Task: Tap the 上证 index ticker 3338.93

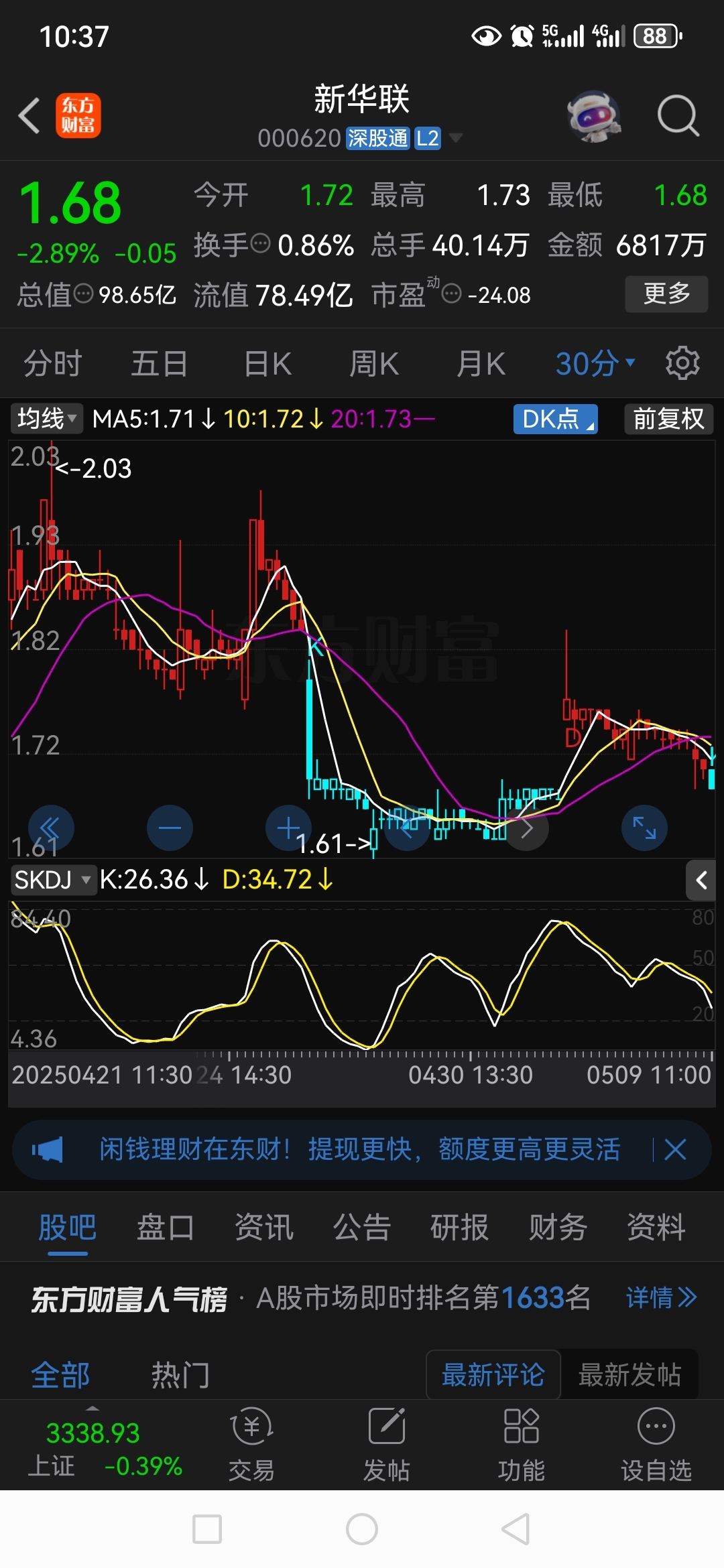Action: tap(93, 1433)
